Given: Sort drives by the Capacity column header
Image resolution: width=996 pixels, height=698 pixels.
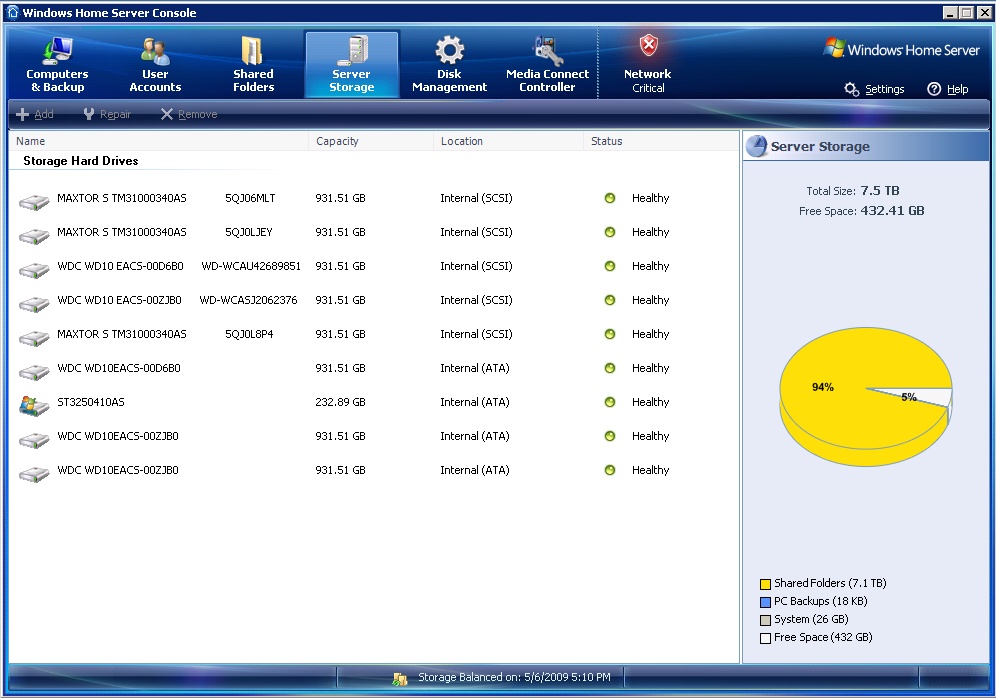Looking at the screenshot, I should (x=337, y=141).
